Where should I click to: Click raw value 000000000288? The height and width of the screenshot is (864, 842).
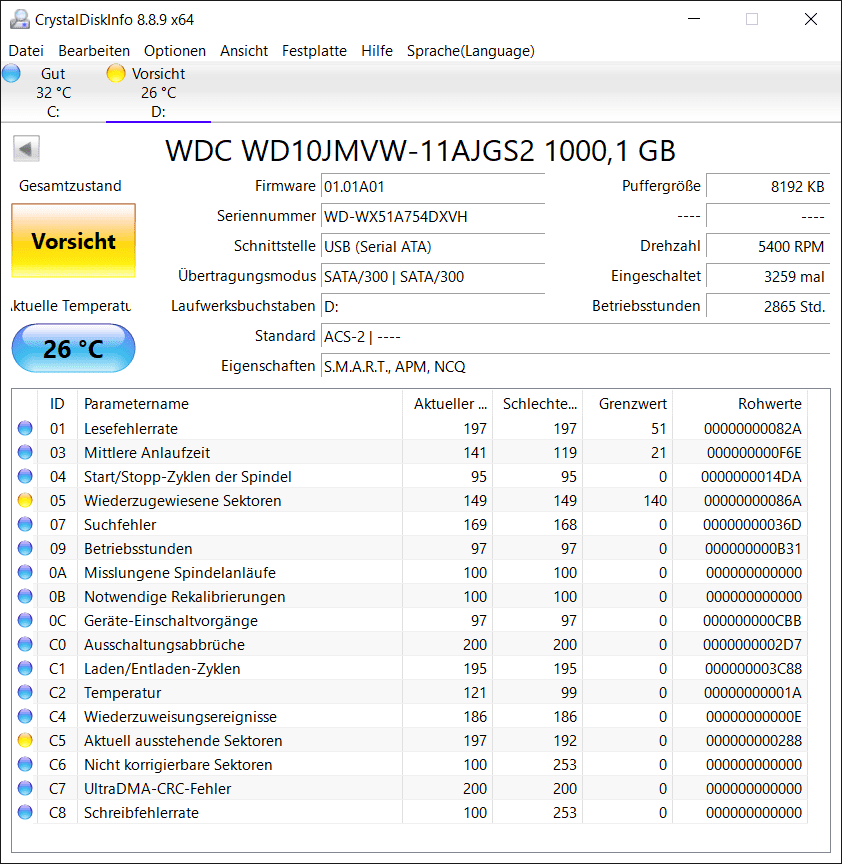pos(753,741)
